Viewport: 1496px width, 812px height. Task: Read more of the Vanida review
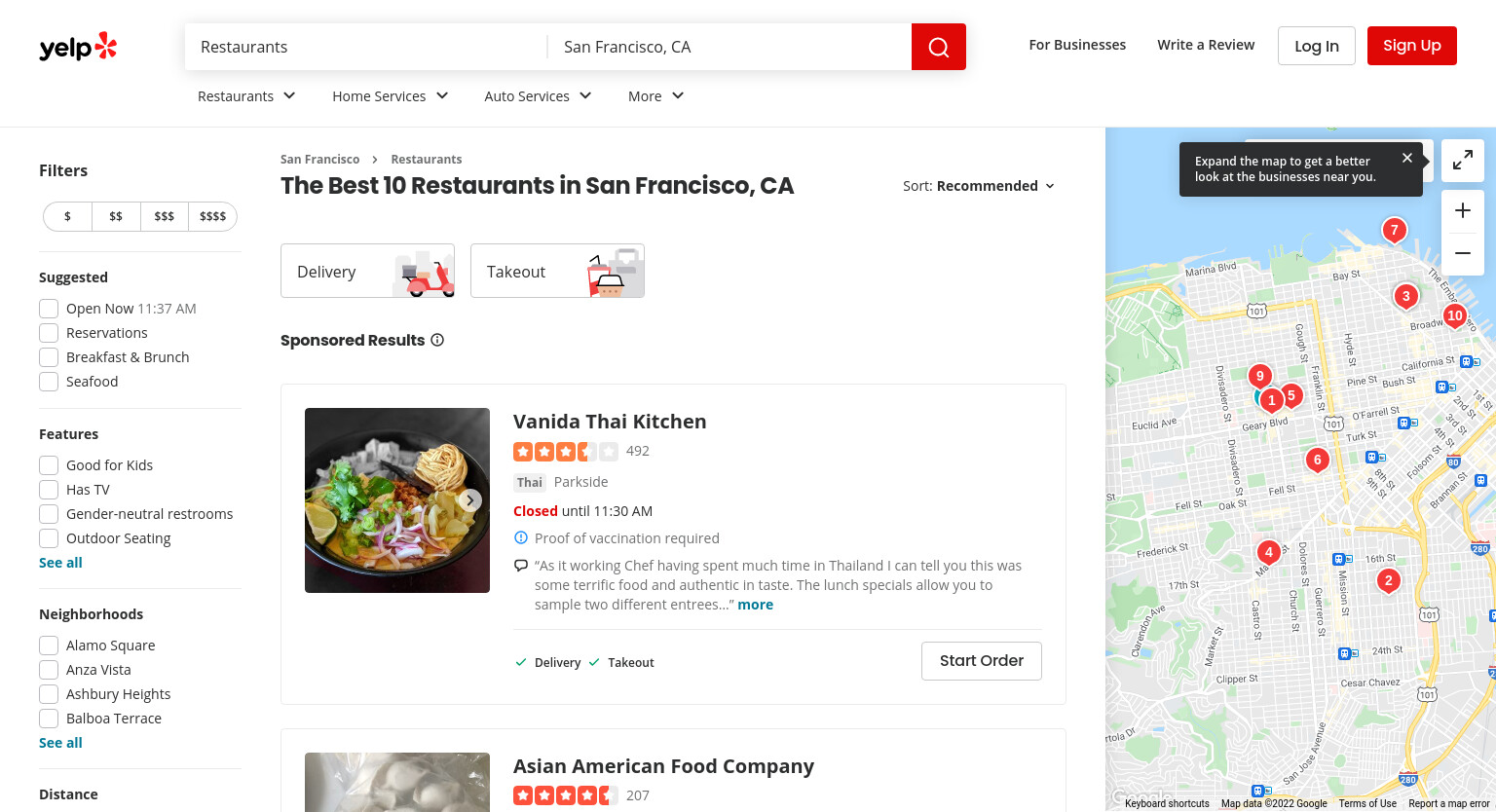(x=755, y=605)
